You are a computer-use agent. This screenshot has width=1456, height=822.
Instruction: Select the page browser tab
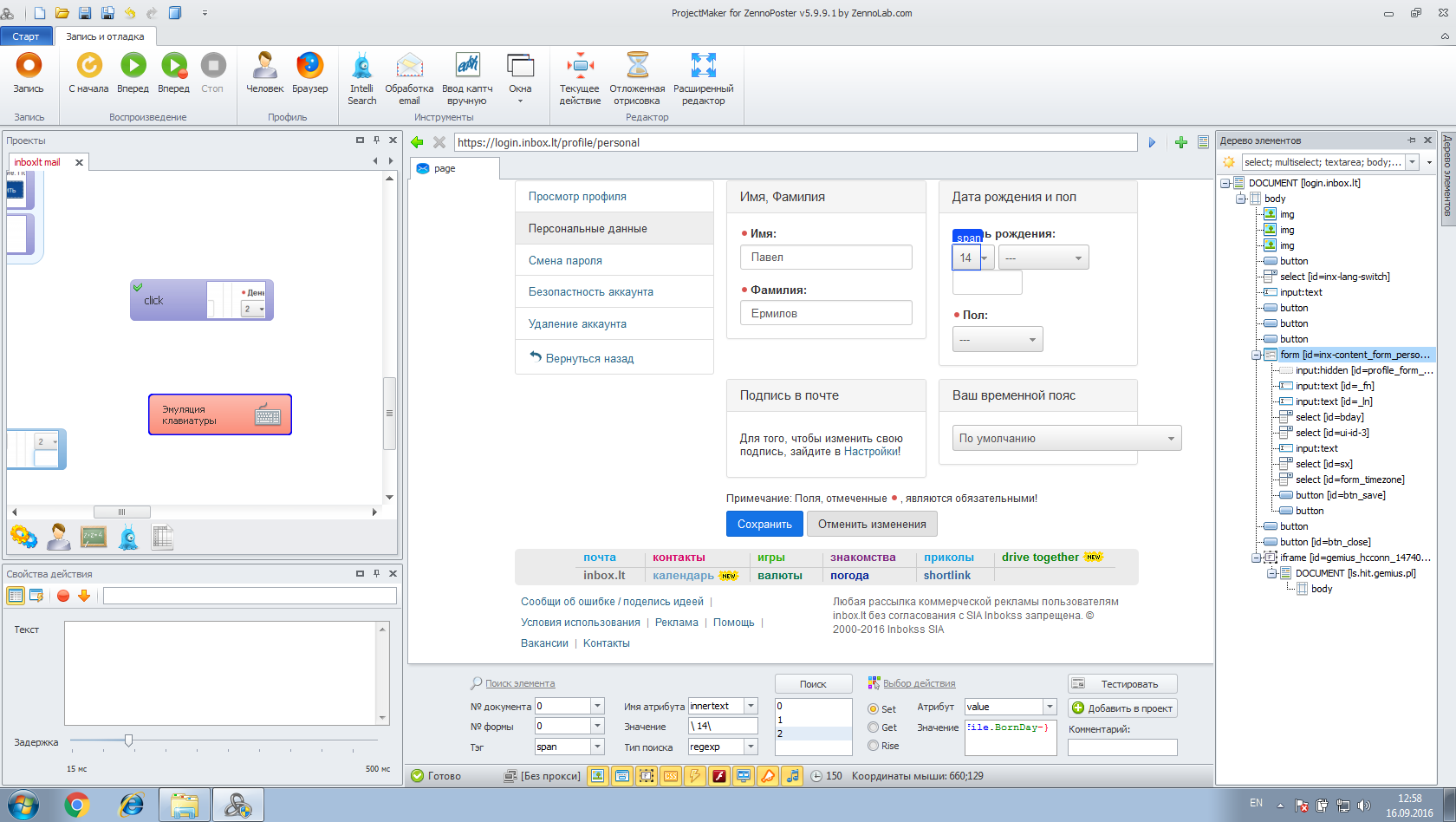(x=454, y=168)
